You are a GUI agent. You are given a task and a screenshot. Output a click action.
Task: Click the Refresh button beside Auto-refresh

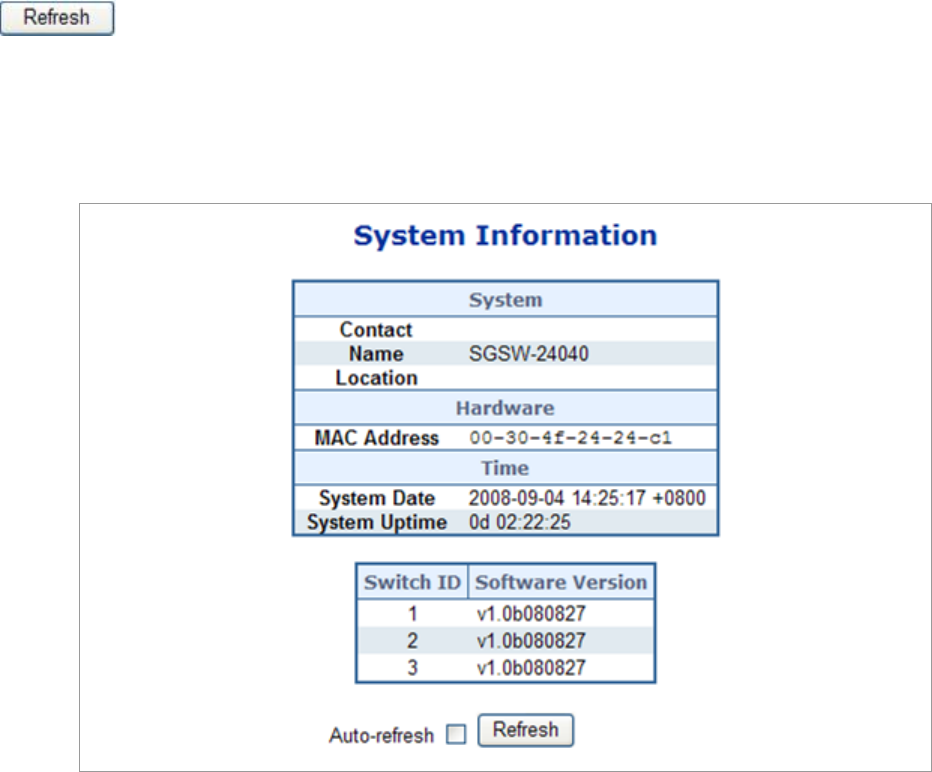point(525,730)
